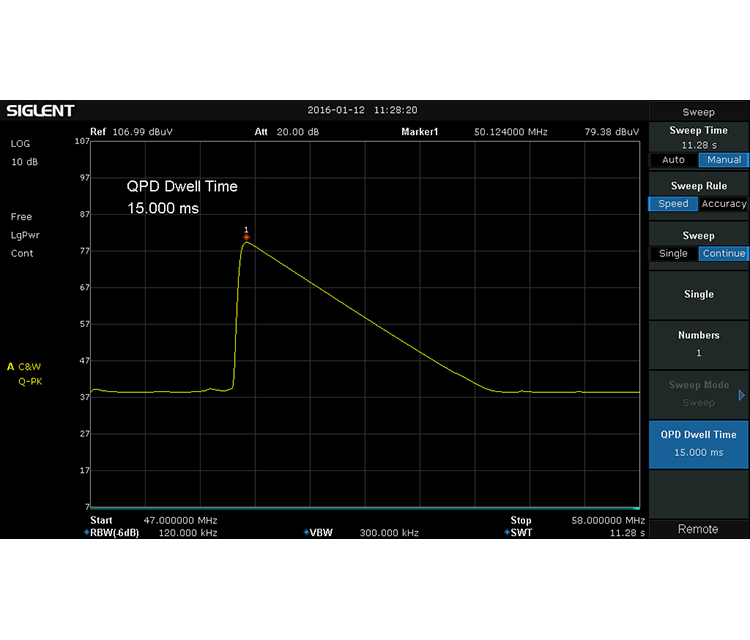Click the Remote button
This screenshot has height=640, width=750.
pyautogui.click(x=698, y=529)
